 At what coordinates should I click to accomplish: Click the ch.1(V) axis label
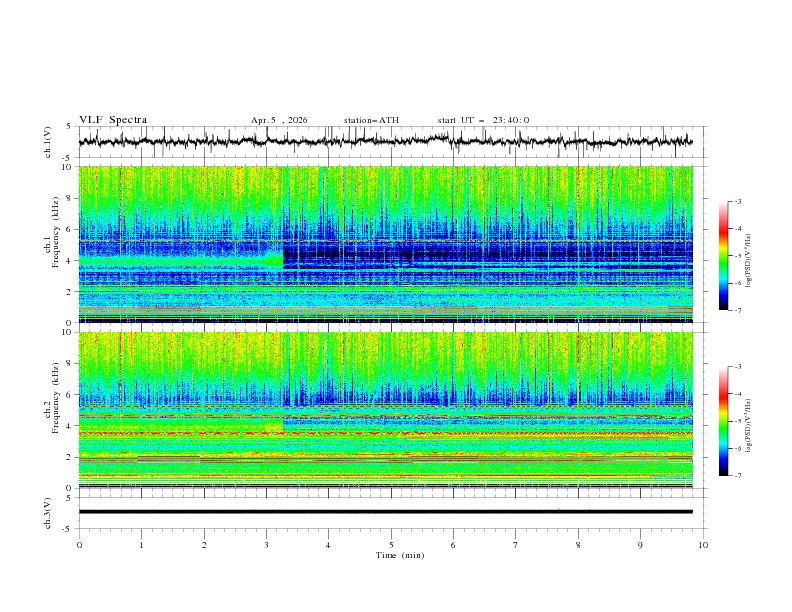point(48,142)
